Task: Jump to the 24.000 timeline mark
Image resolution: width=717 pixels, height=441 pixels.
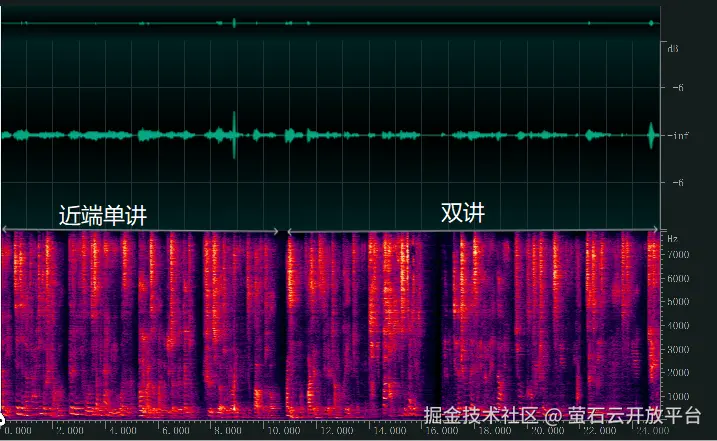Action: click(653, 431)
